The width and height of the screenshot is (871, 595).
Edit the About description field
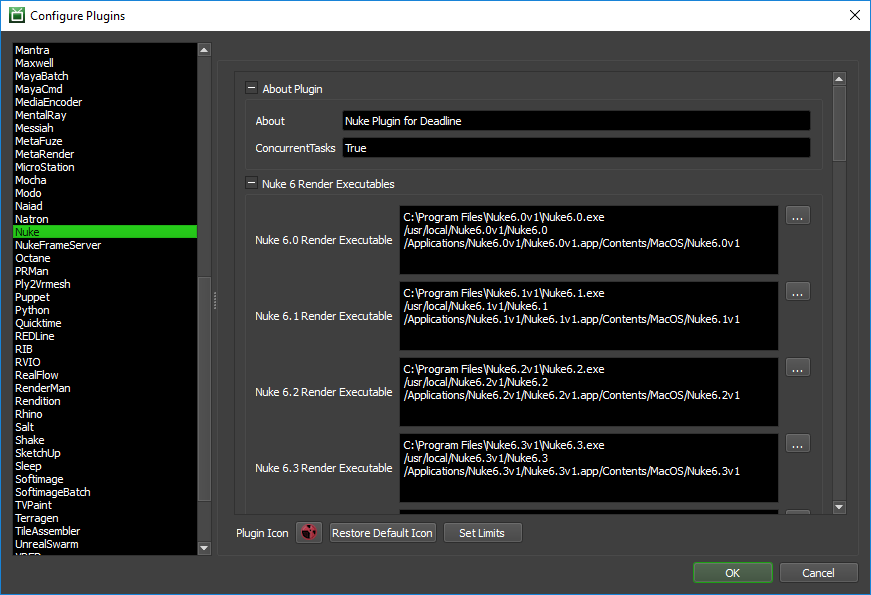click(575, 120)
